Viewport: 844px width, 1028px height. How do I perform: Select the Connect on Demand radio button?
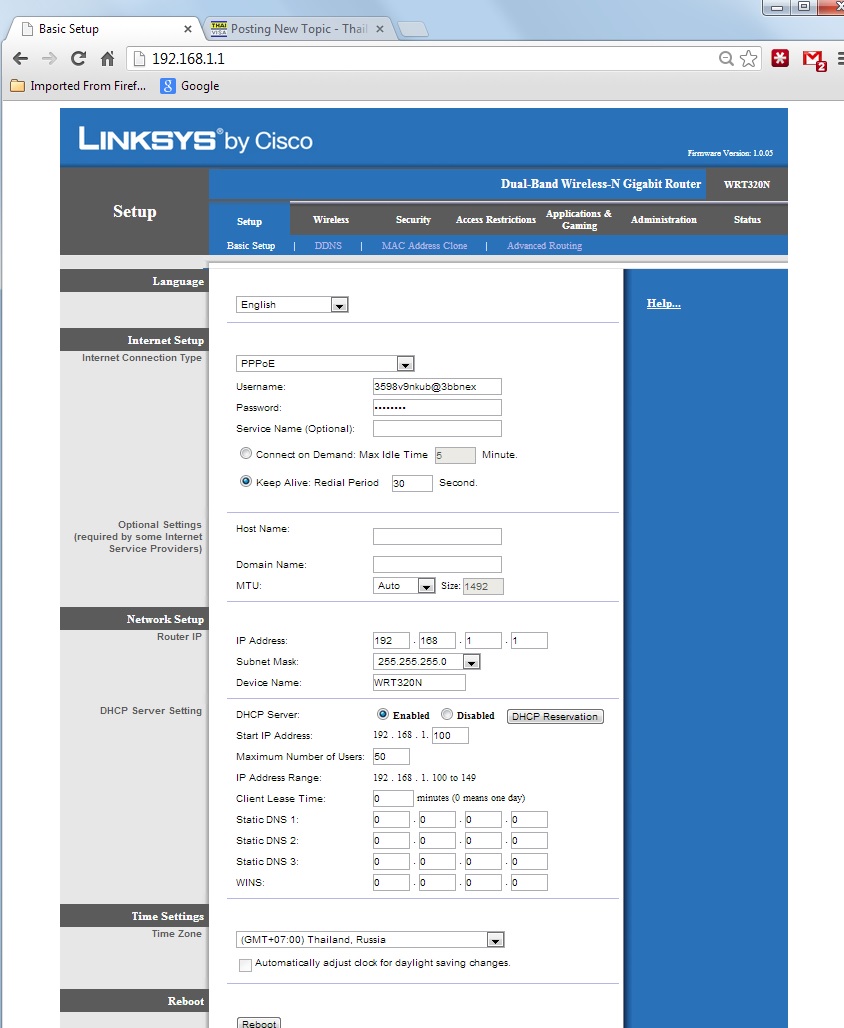pos(246,454)
